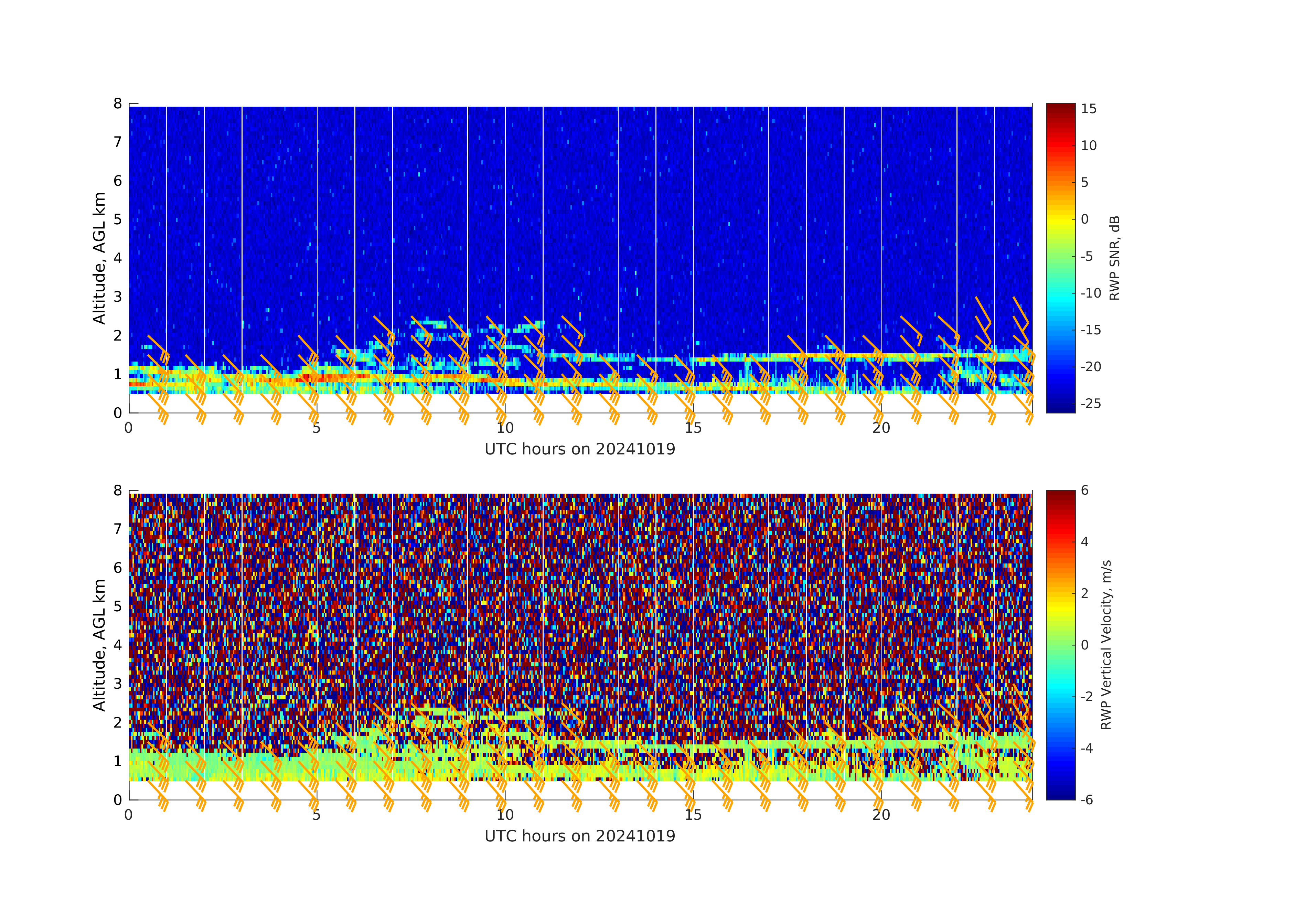The height and width of the screenshot is (903, 1316).
Task: Click the 15 hour tick label under bottom plot
Action: [x=693, y=815]
